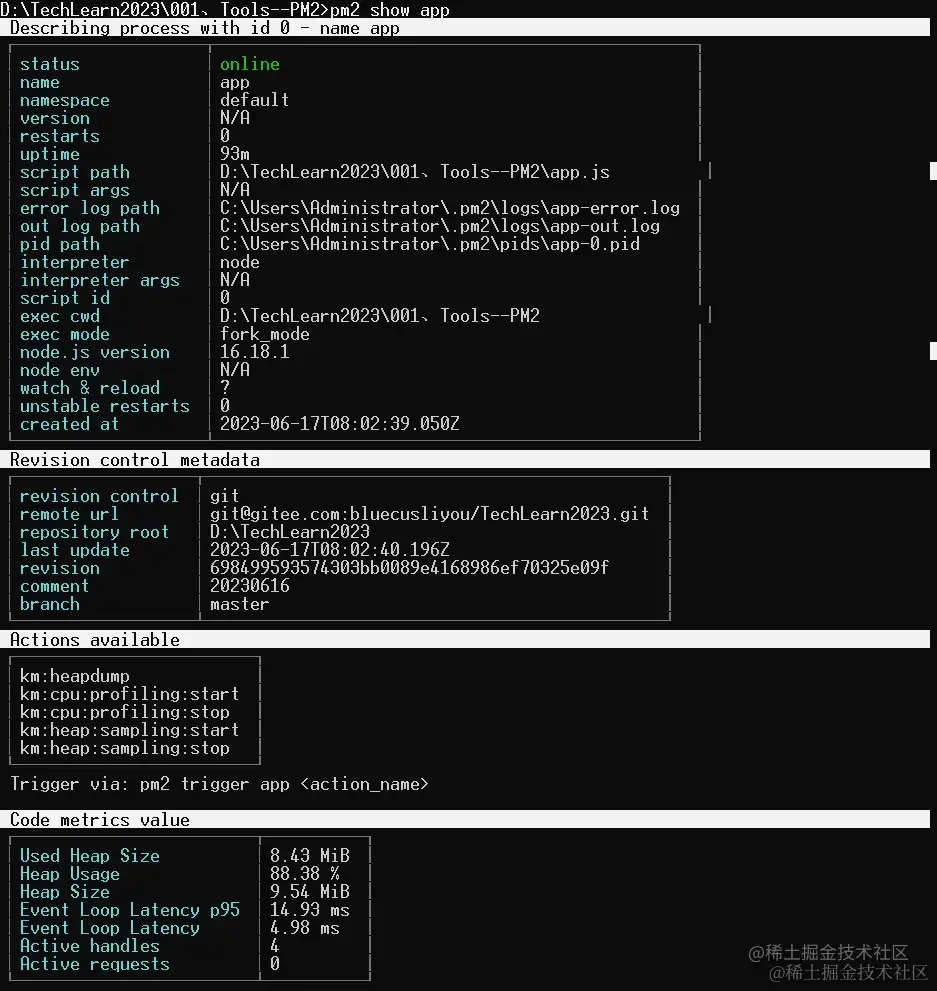The width and height of the screenshot is (937, 991).
Task: Click the 'Trigger via: pm2 trigger app' line
Action: tap(219, 784)
